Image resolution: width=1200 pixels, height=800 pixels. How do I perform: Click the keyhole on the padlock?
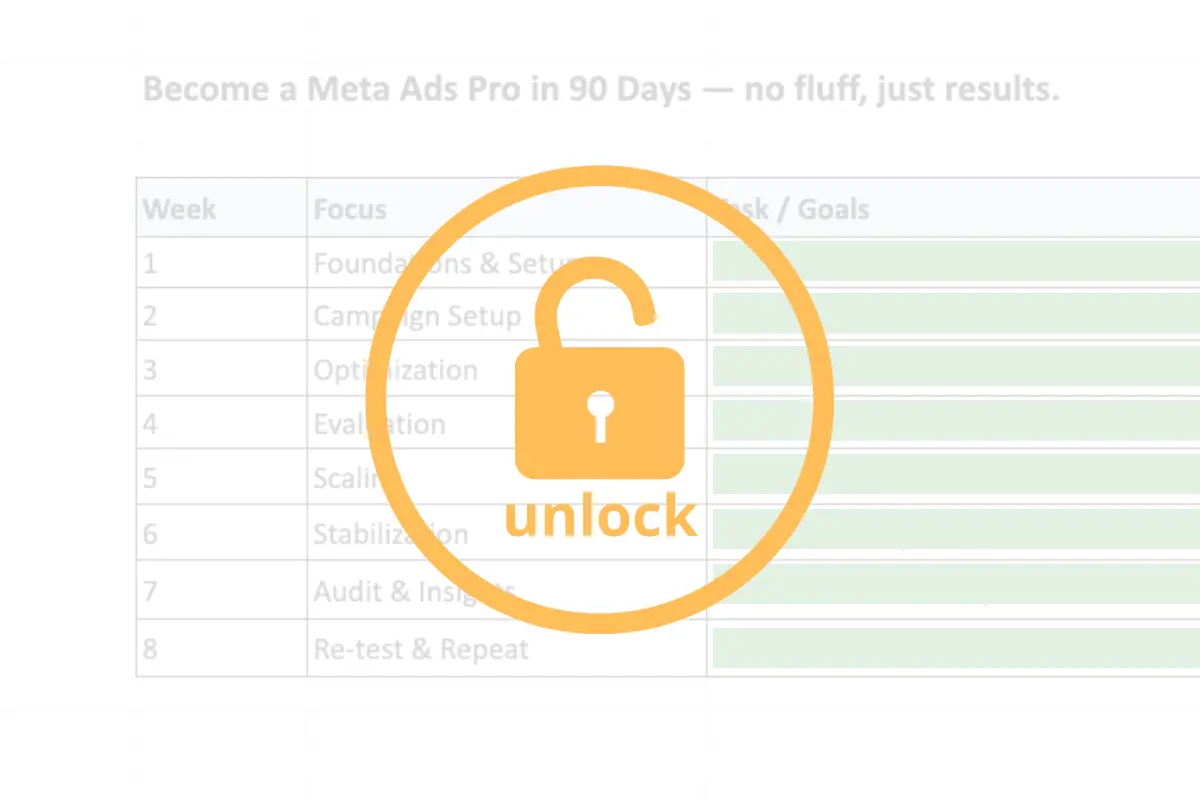[x=599, y=415]
